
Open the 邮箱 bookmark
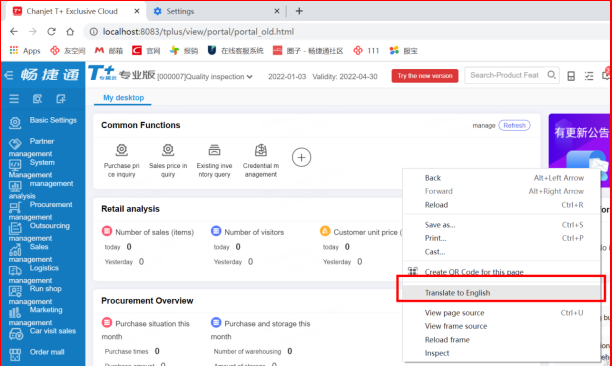(x=109, y=50)
